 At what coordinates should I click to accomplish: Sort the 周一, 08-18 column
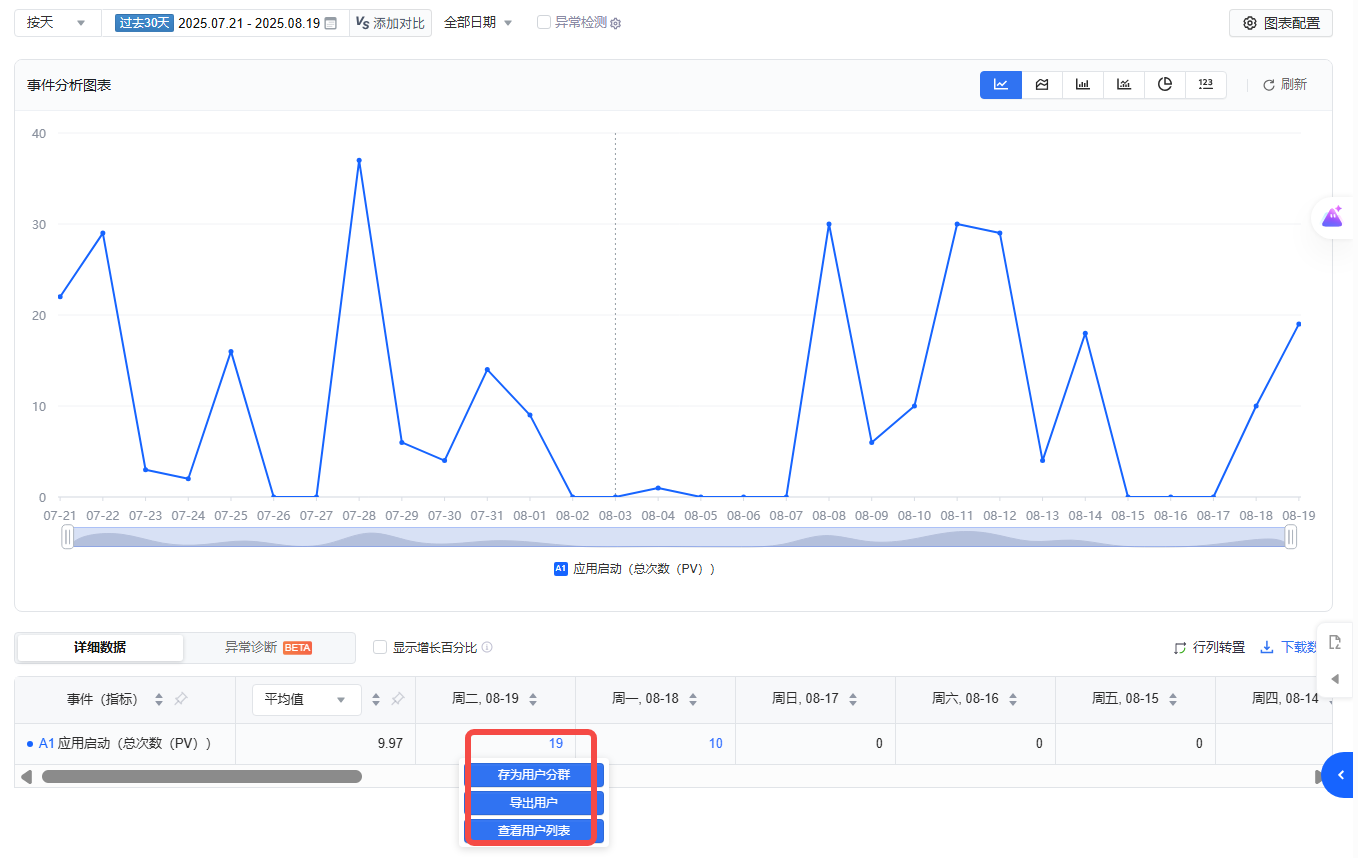point(693,699)
